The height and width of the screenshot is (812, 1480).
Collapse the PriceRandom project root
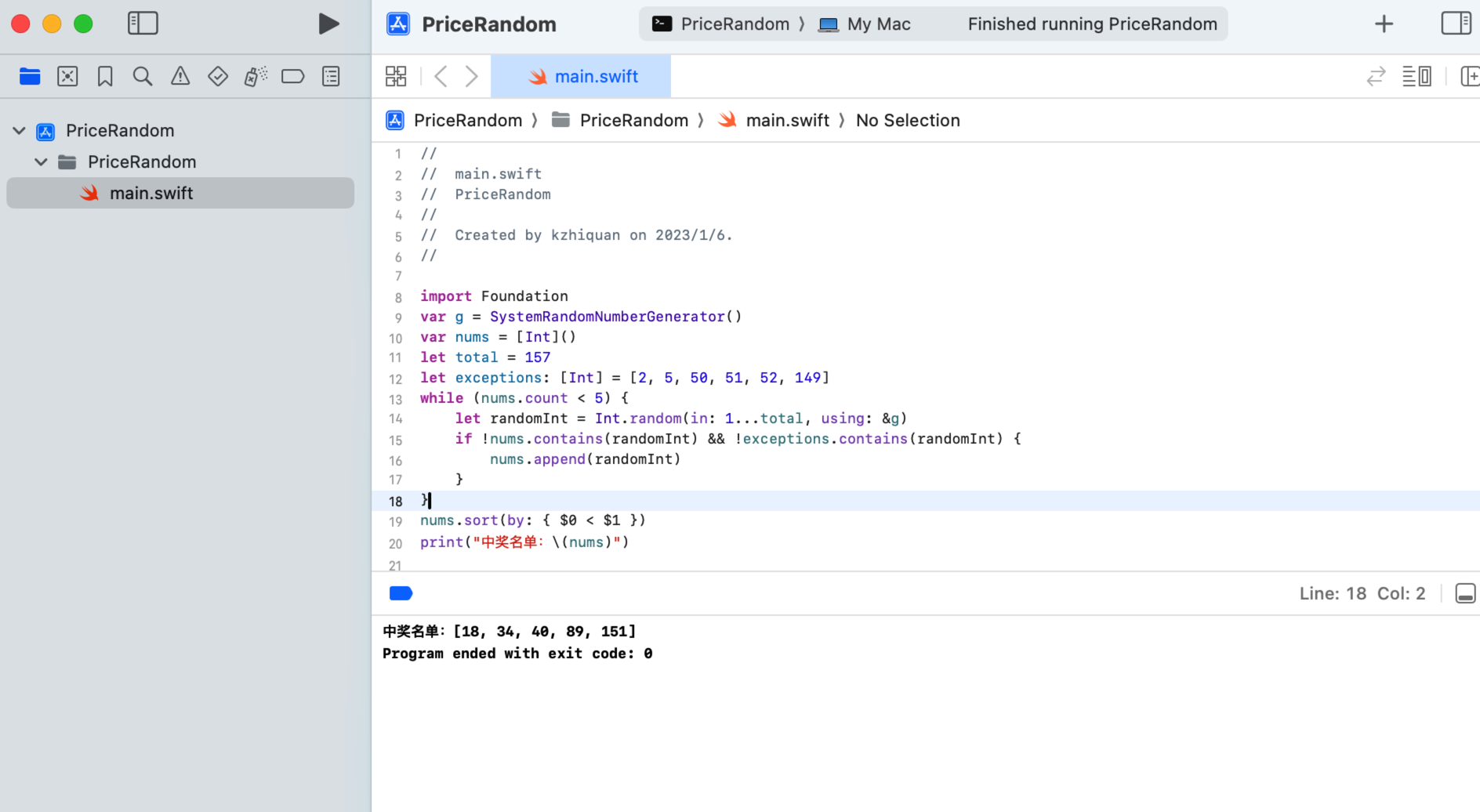click(19, 131)
